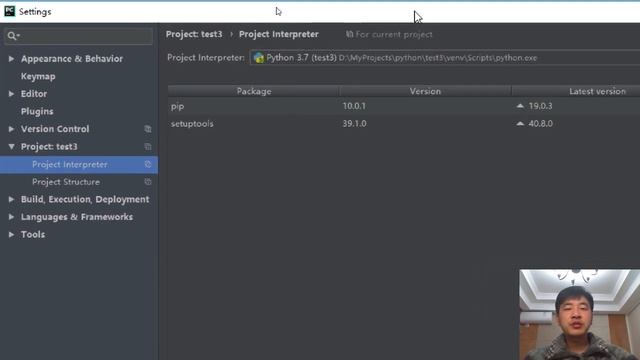Click pip latest version 19.0.3
The image size is (640, 360).
tap(540, 106)
